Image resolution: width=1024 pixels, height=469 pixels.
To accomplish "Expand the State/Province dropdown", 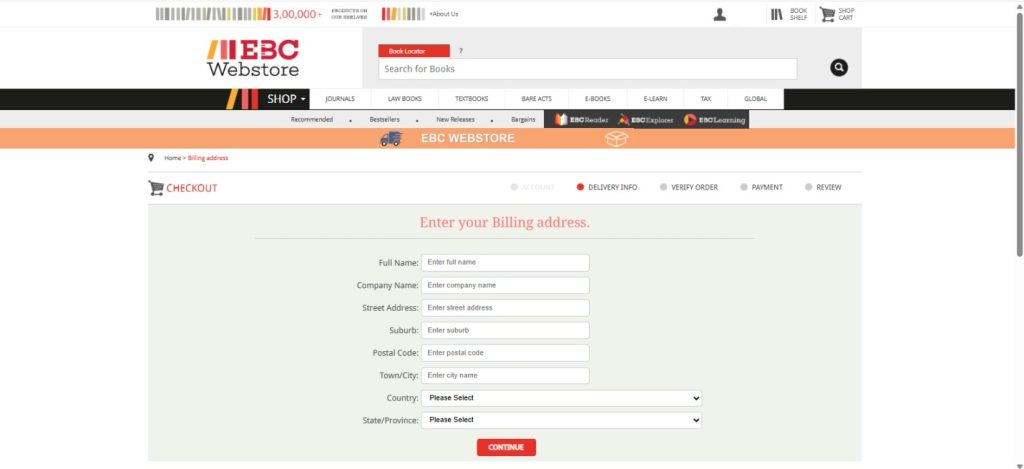I will pos(561,420).
